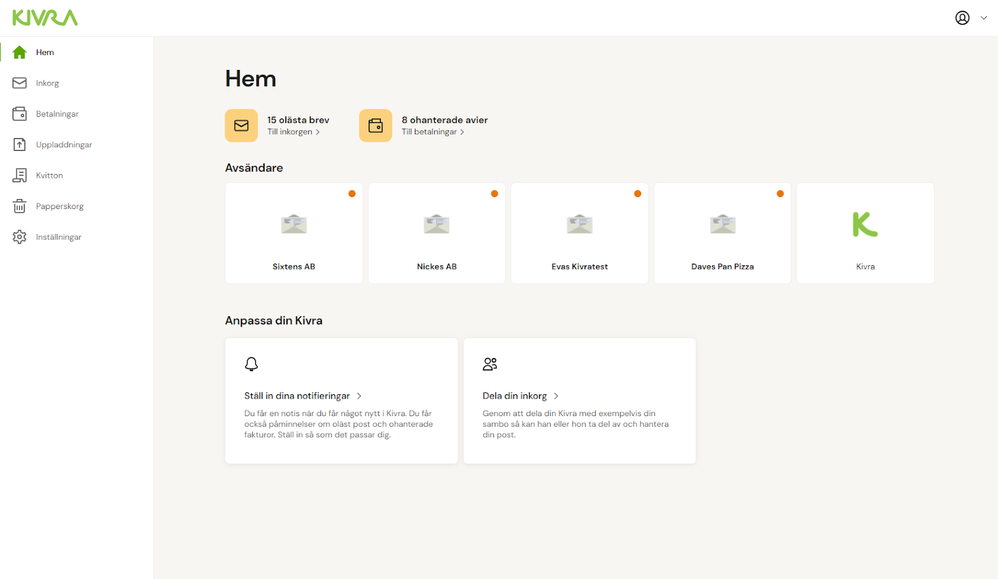Expand the user profile menu chevron
The image size is (998, 579).
click(984, 18)
